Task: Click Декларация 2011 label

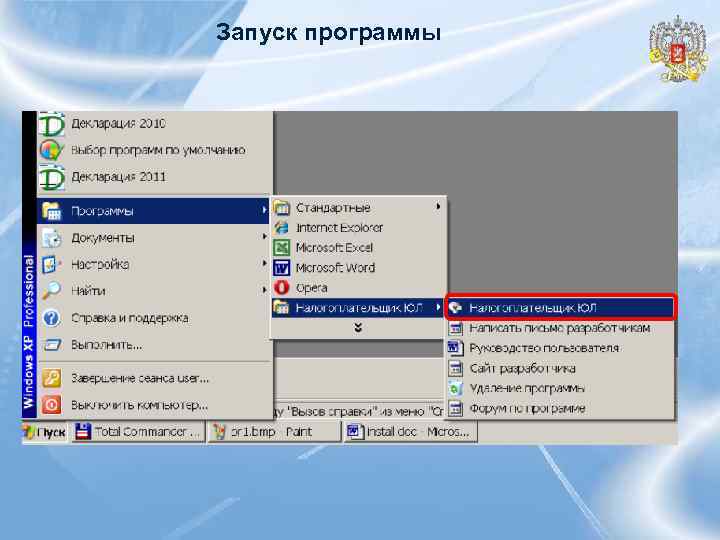Action: pyautogui.click(x=118, y=177)
